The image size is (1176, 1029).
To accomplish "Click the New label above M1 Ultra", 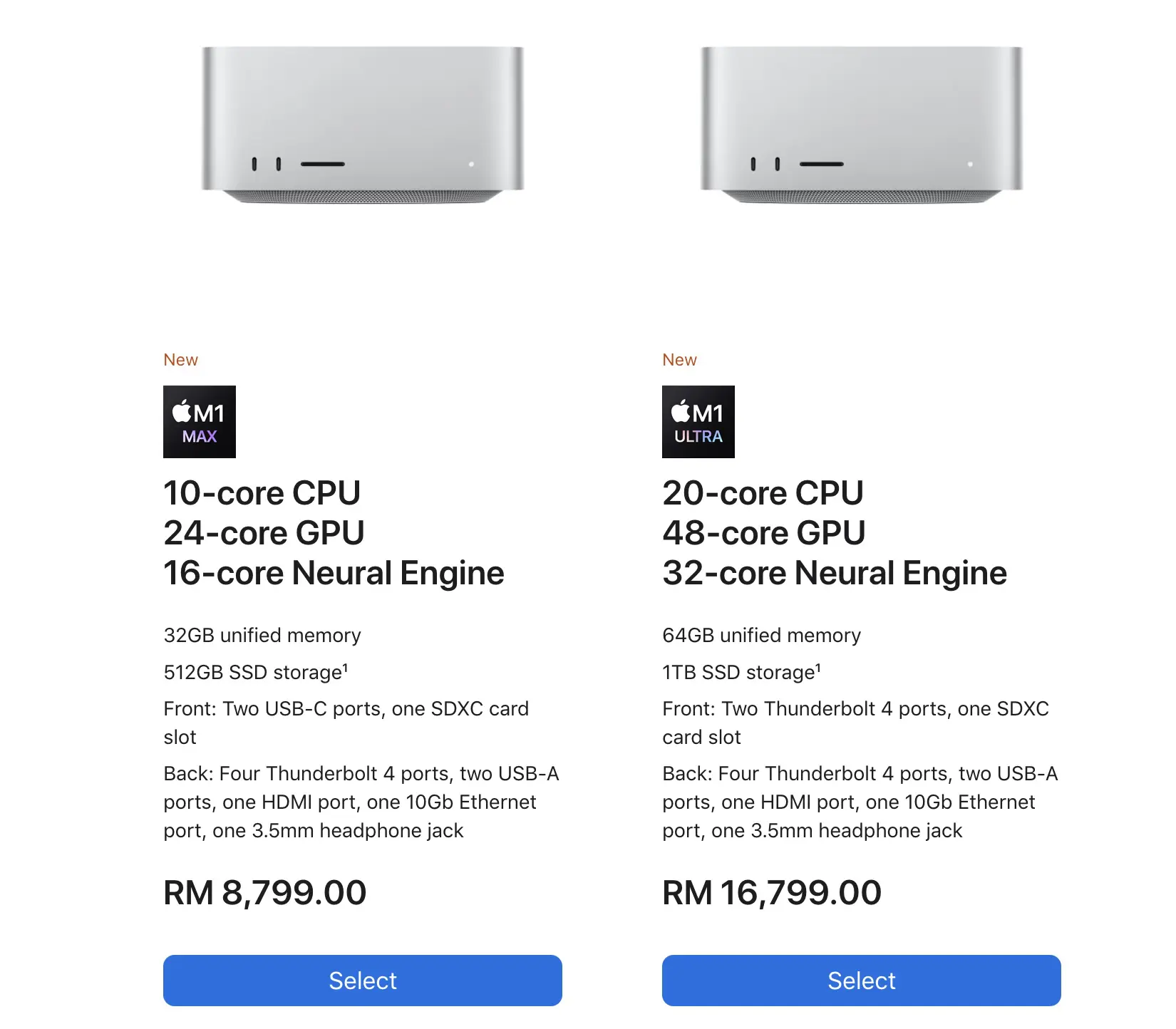I will [680, 360].
